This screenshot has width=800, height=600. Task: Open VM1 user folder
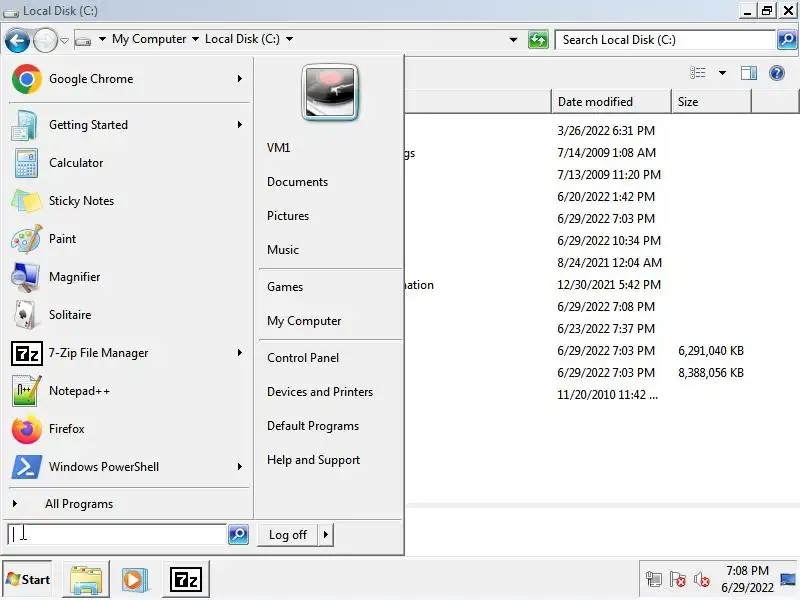tap(278, 148)
